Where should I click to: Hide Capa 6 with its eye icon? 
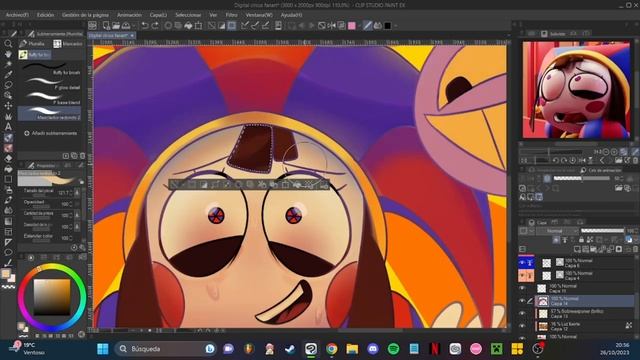[x=522, y=262]
